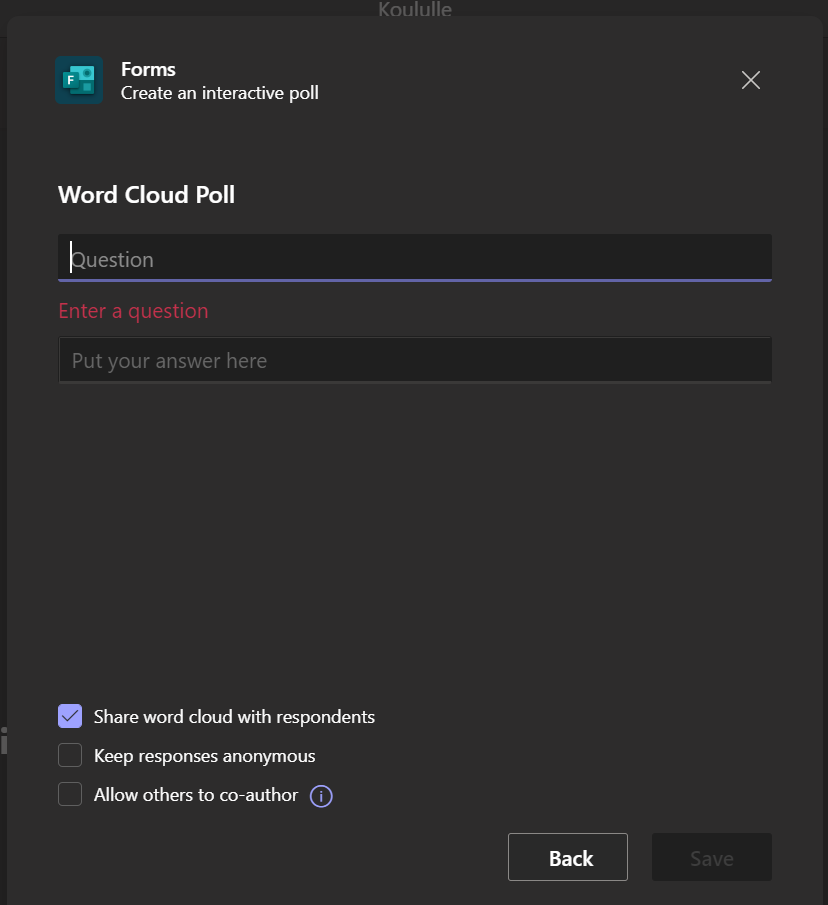Enable the Keep responses anonymous checkbox
Viewport: 828px width, 905px height.
click(70, 755)
